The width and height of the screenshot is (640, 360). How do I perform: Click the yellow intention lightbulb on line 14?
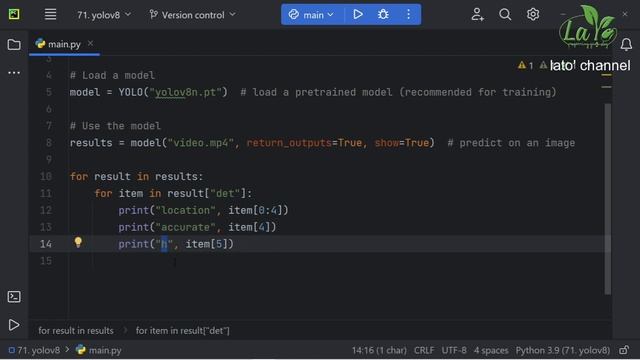[x=78, y=242]
